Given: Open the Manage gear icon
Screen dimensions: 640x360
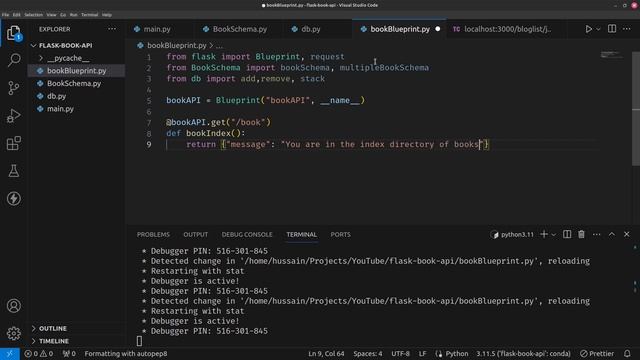Looking at the screenshot, I should (x=13, y=333).
